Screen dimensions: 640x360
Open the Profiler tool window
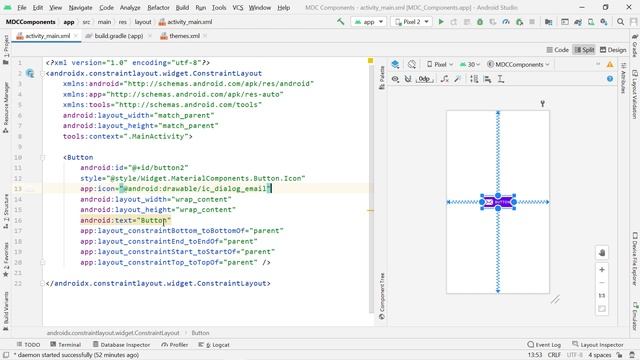pos(174,344)
